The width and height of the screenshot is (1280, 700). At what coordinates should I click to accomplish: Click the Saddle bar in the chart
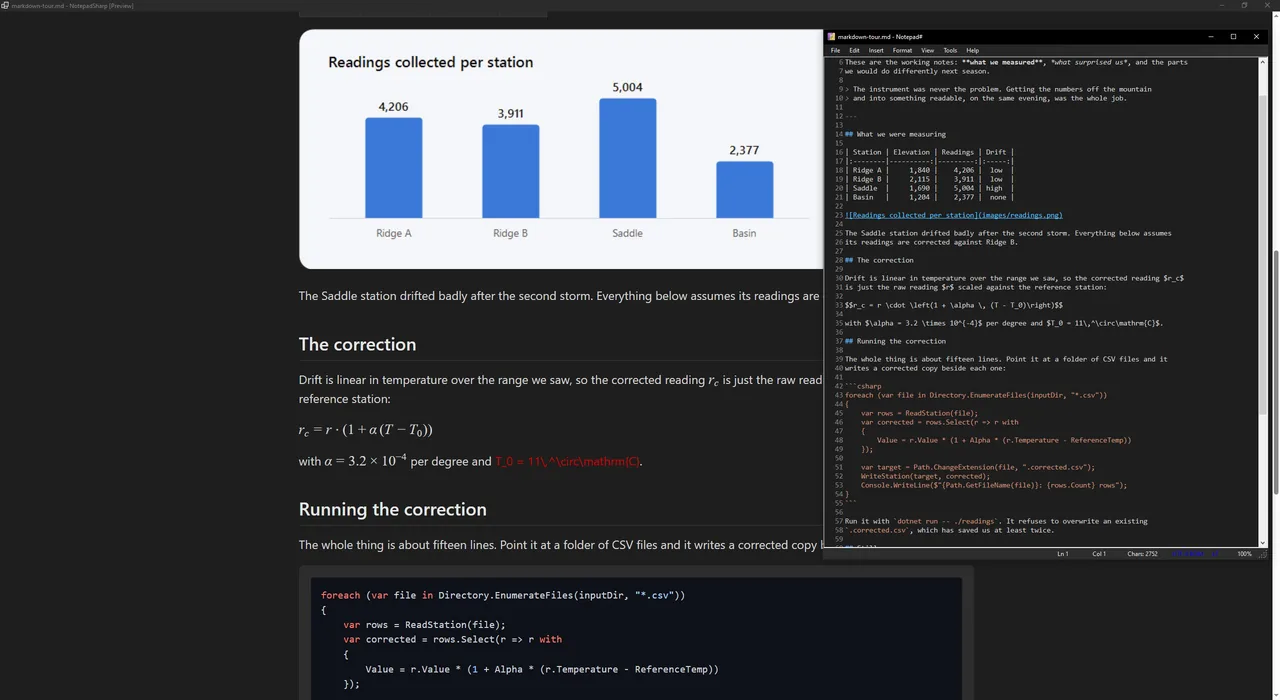627,158
